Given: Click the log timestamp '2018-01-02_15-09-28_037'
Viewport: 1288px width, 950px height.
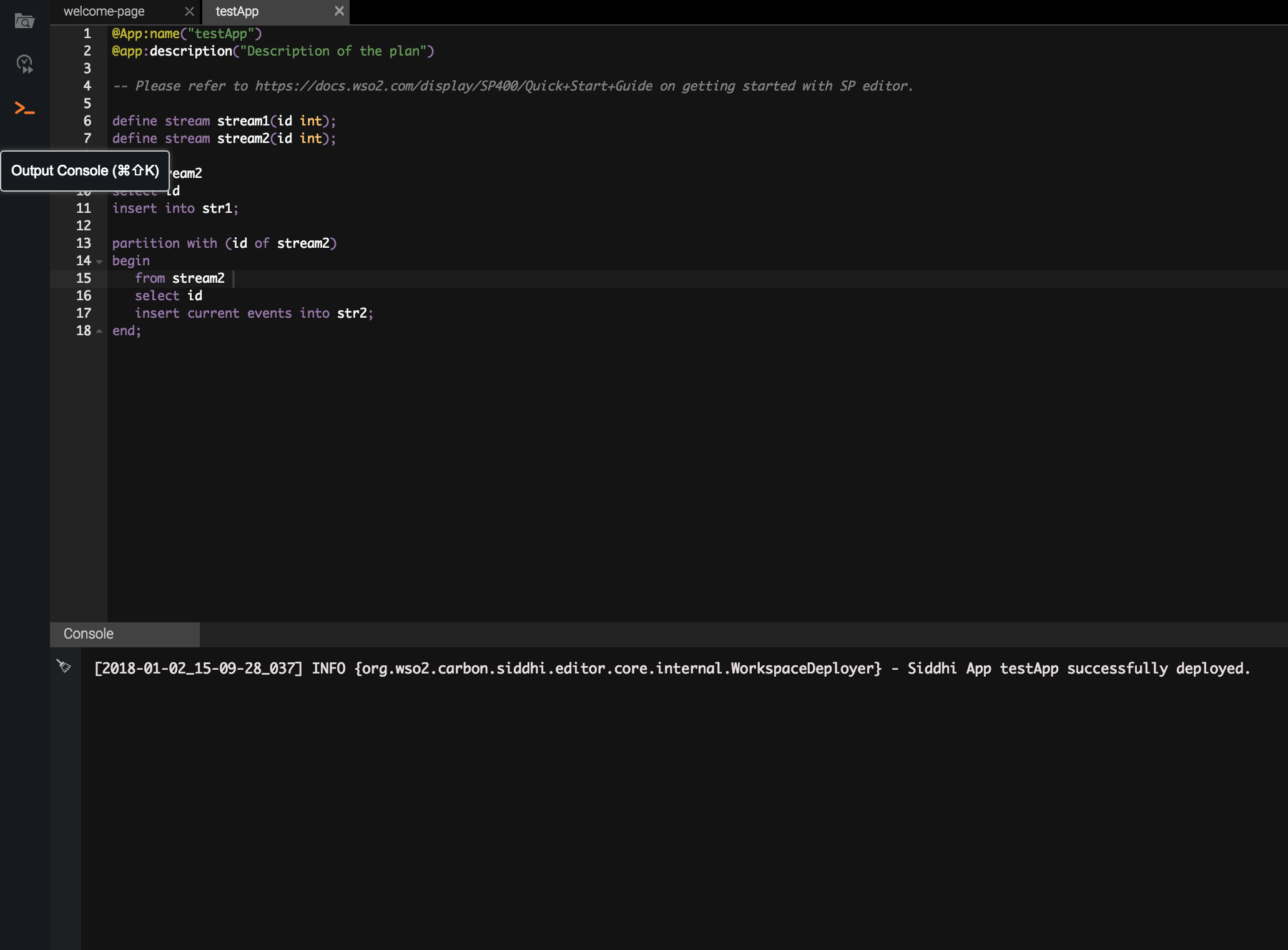Looking at the screenshot, I should (199, 668).
